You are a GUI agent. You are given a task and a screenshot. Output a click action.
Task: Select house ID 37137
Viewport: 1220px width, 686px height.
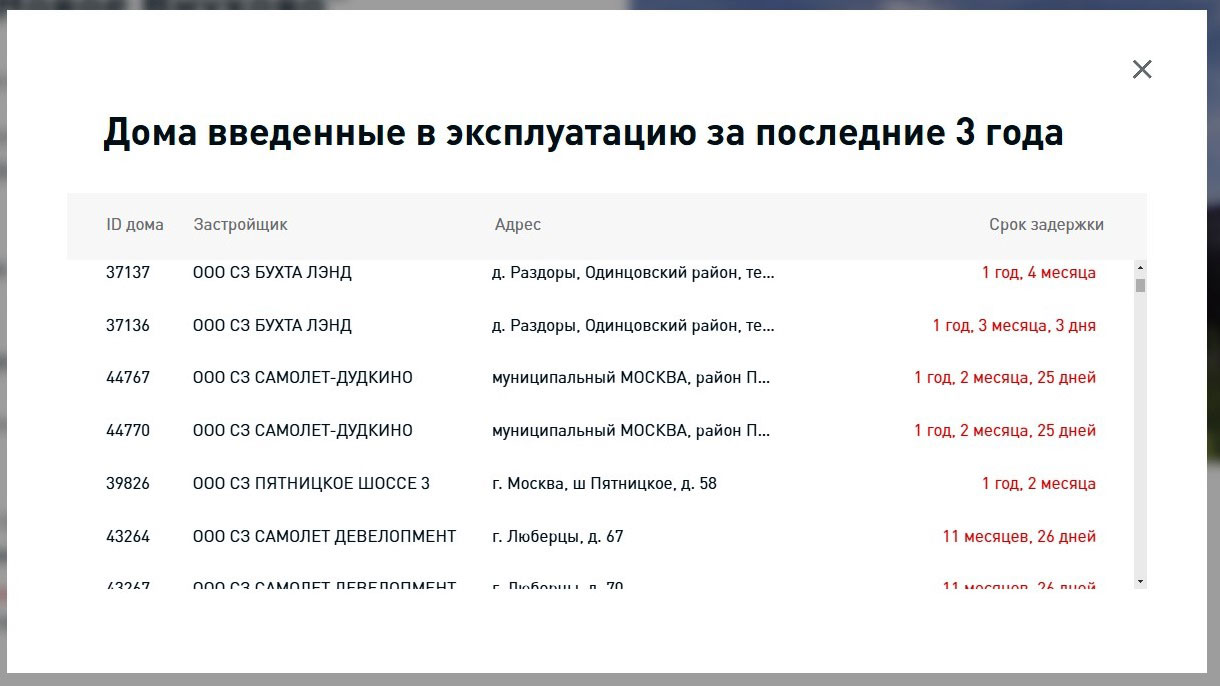(x=128, y=272)
